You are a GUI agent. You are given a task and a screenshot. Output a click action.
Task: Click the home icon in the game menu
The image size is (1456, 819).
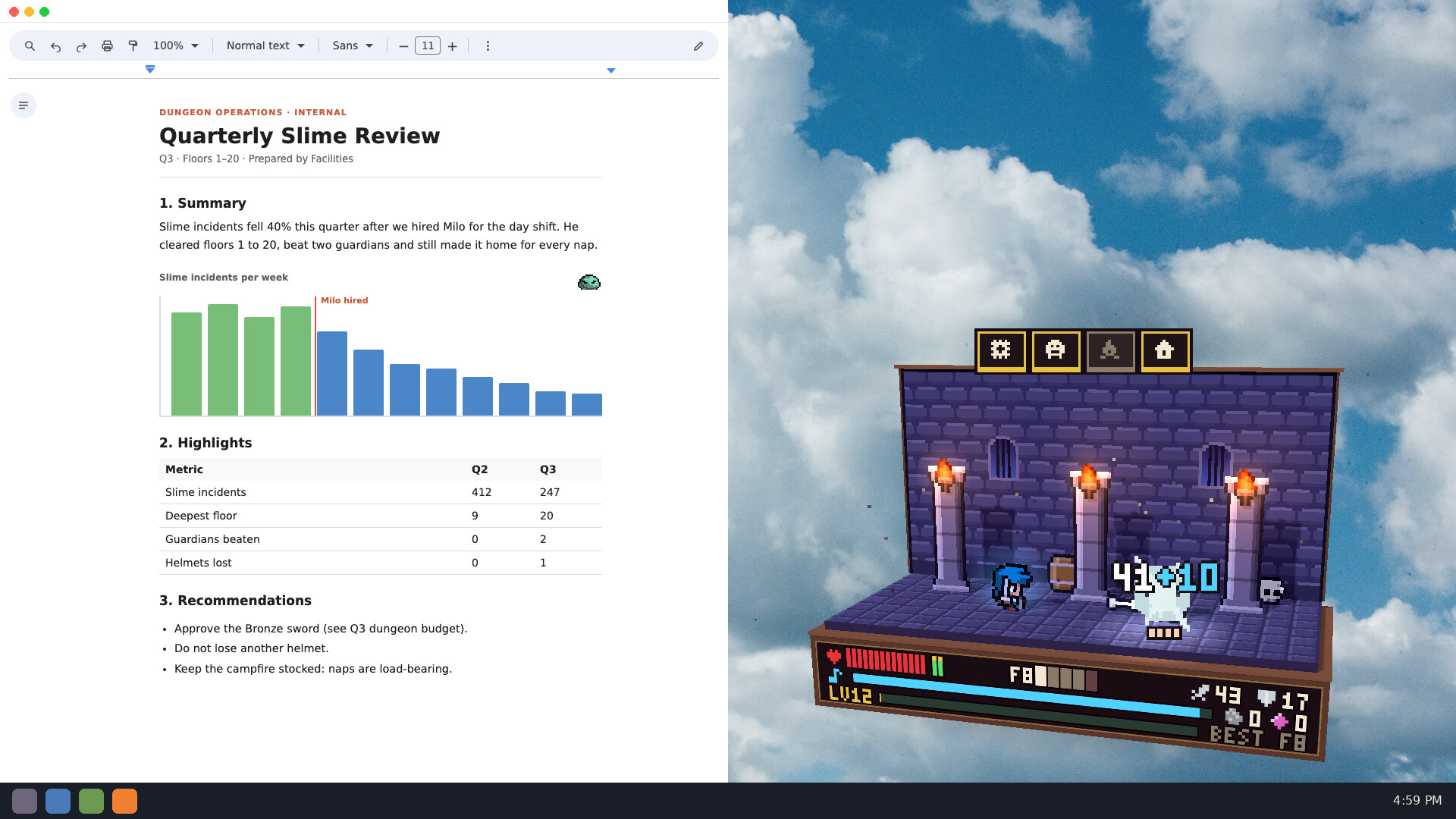[1165, 350]
